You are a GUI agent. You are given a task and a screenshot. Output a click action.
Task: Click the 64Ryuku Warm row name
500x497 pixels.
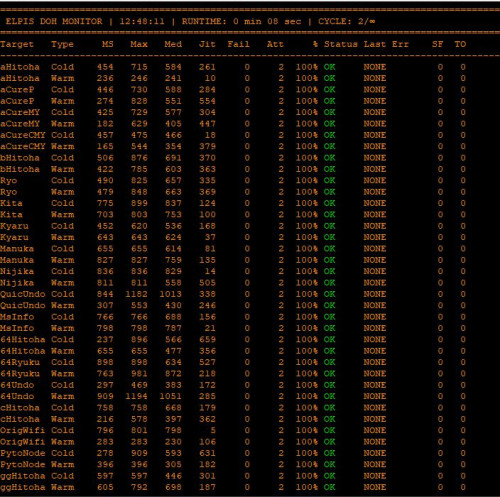point(20,374)
